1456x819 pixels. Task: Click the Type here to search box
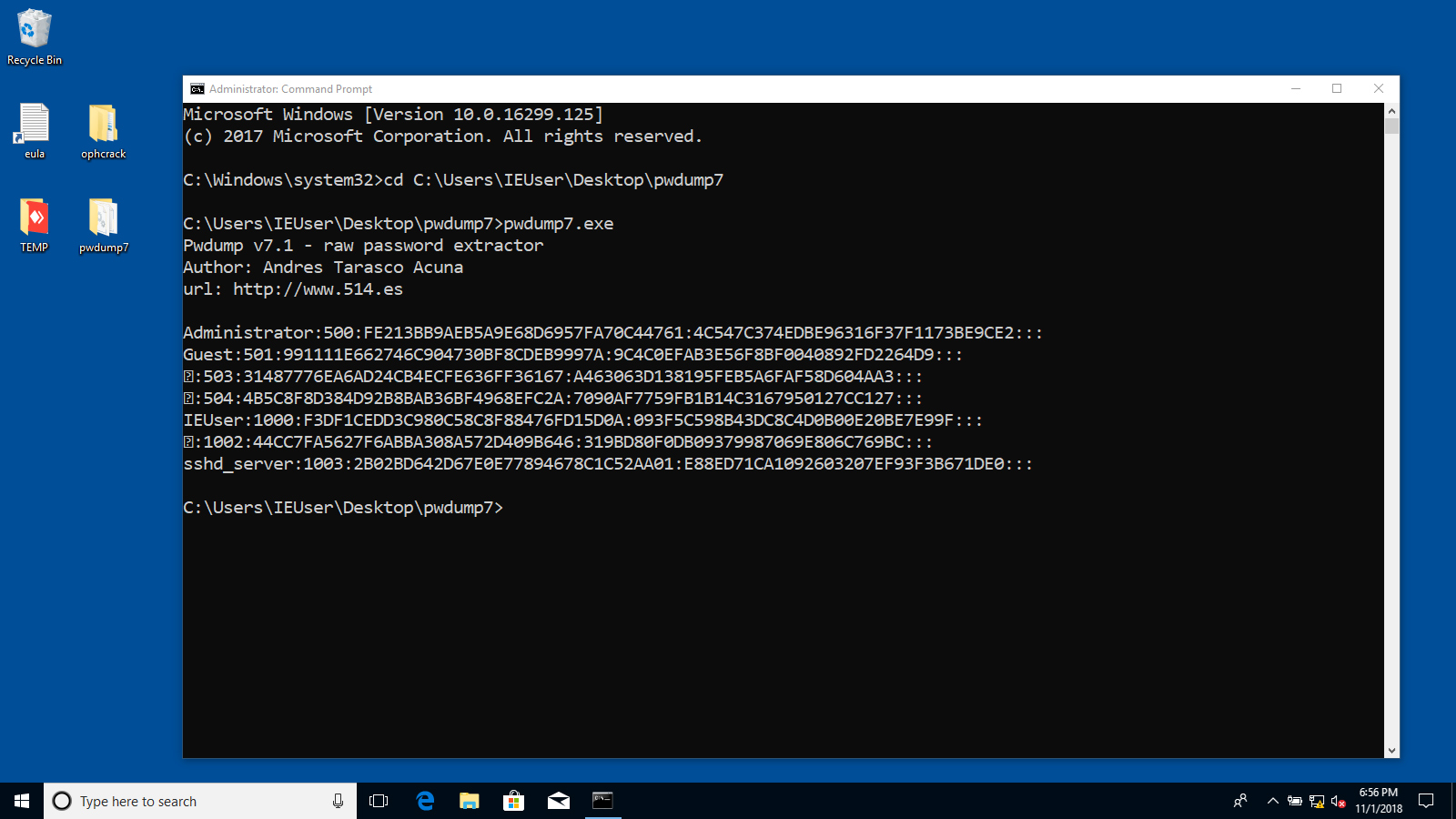click(200, 801)
